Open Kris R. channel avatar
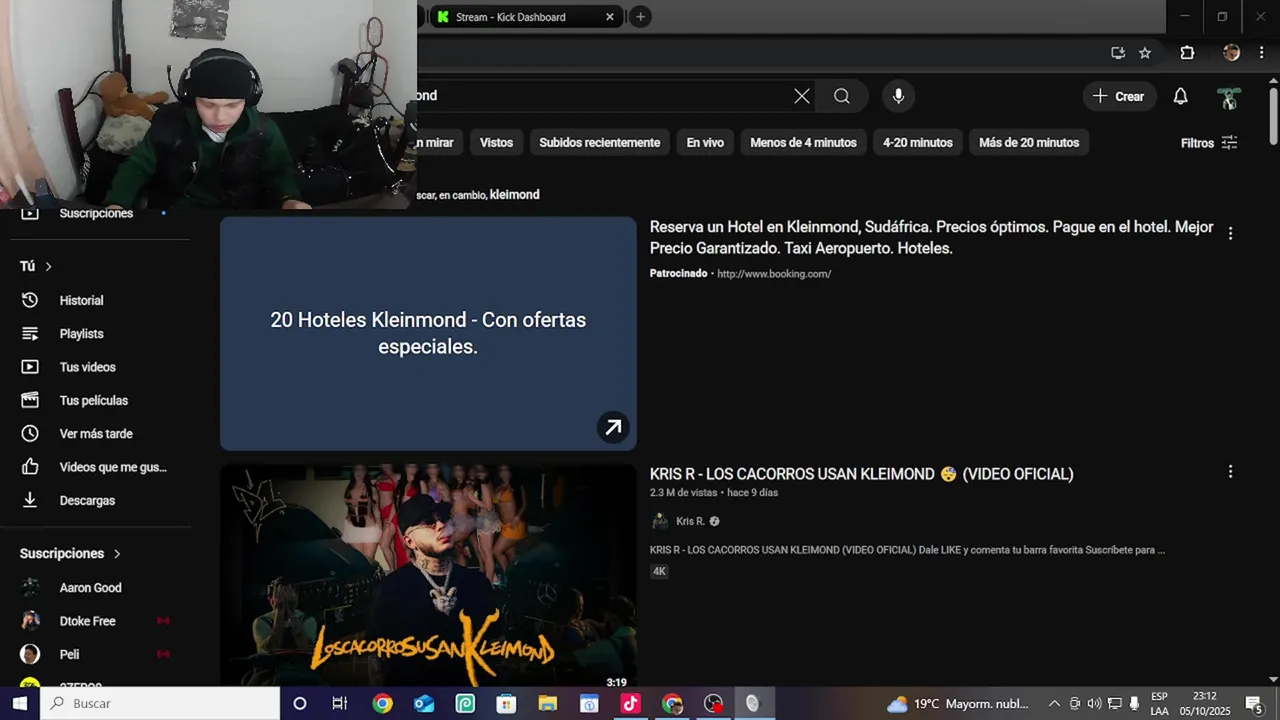This screenshot has height=720, width=1280. pos(660,521)
